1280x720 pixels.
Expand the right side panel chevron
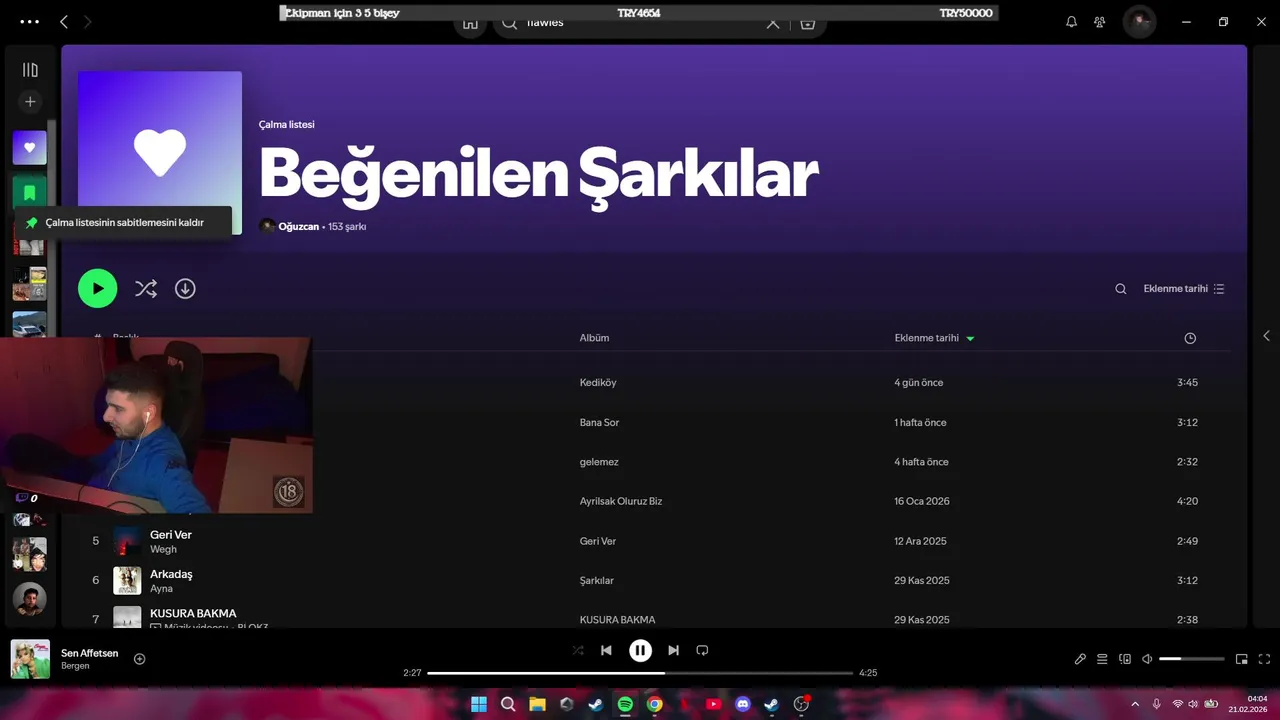[1266, 336]
